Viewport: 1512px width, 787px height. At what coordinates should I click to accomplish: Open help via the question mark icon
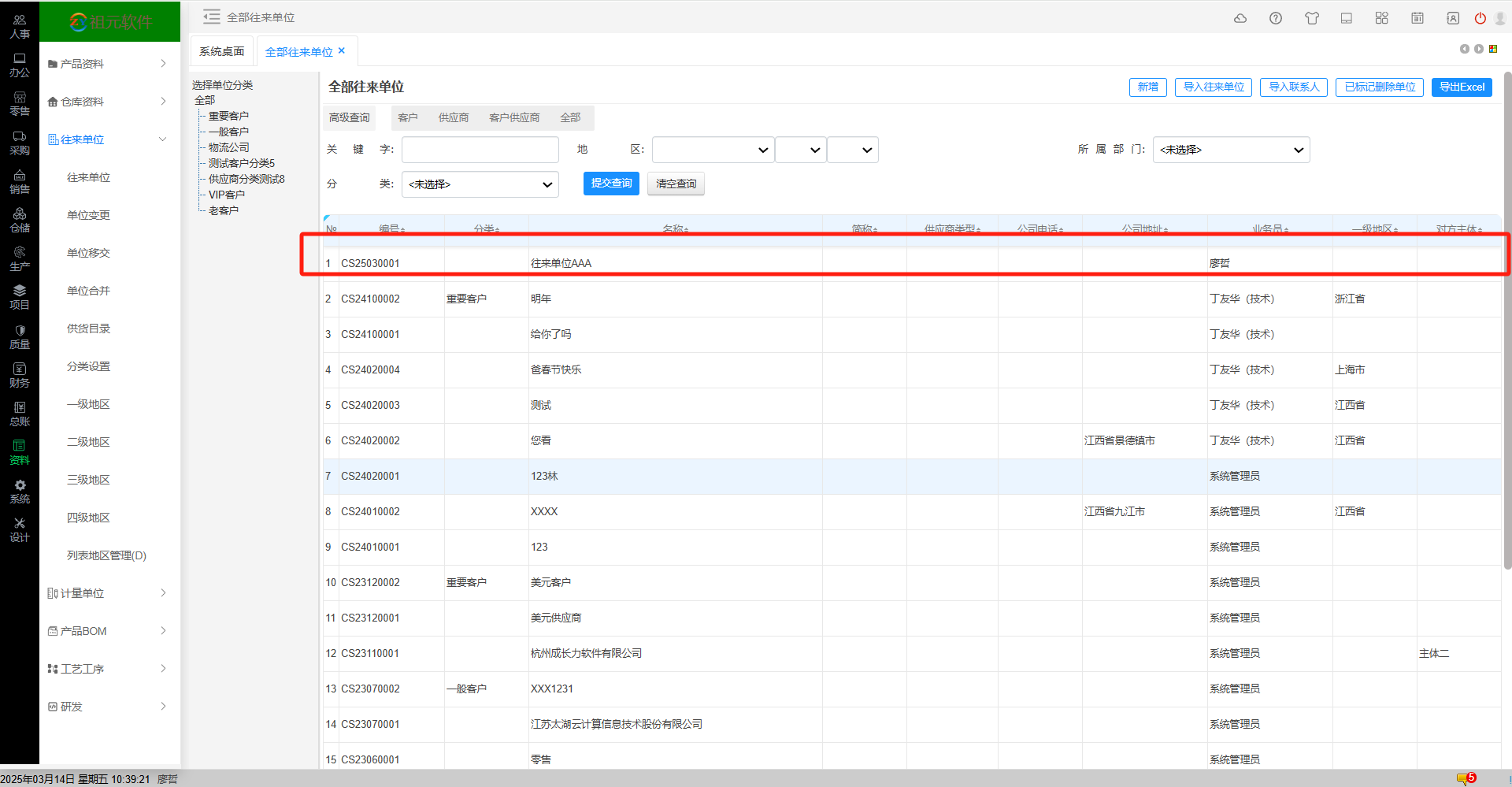(1276, 18)
